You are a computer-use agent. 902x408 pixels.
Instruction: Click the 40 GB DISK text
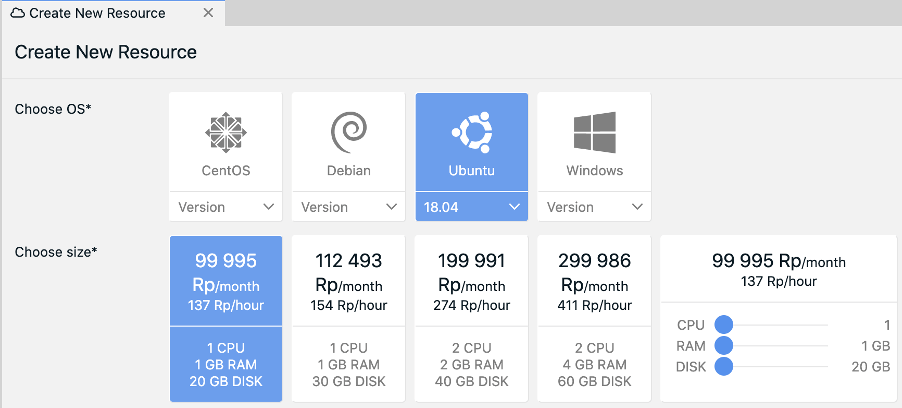(472, 381)
